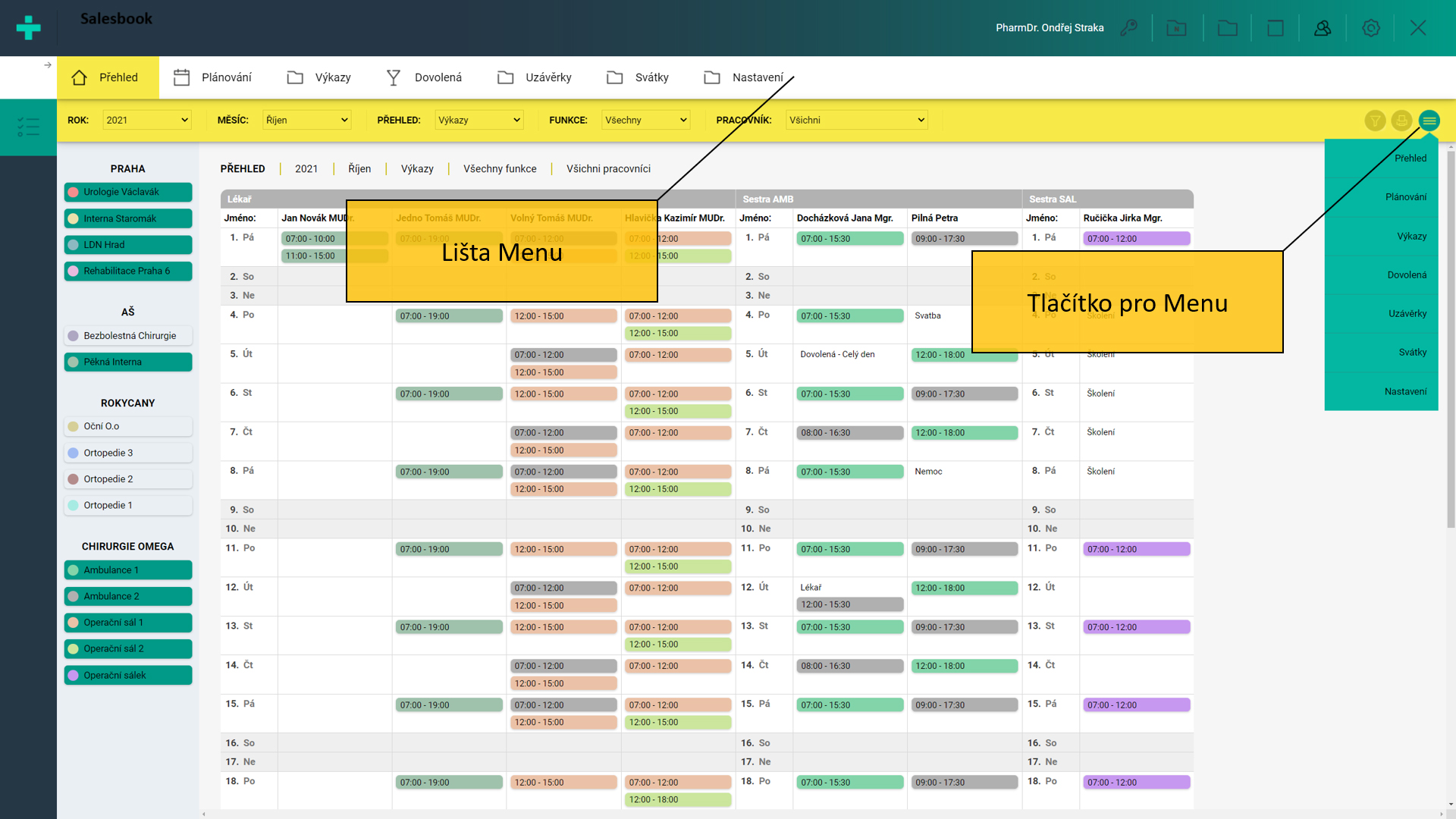Click the folder icon marked N in header
The height and width of the screenshot is (819, 1456).
(1176, 28)
